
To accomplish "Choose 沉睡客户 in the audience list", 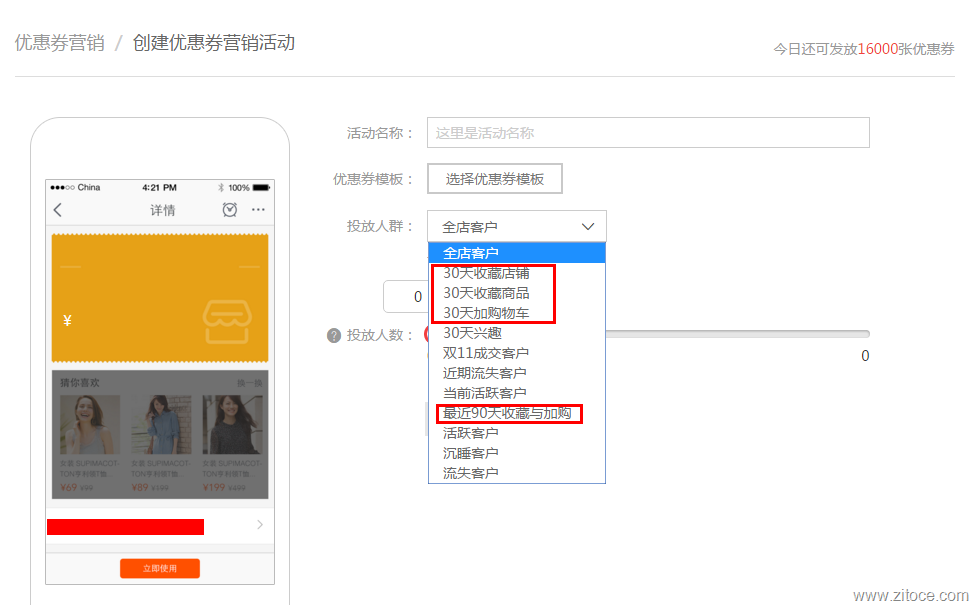I will tap(471, 453).
